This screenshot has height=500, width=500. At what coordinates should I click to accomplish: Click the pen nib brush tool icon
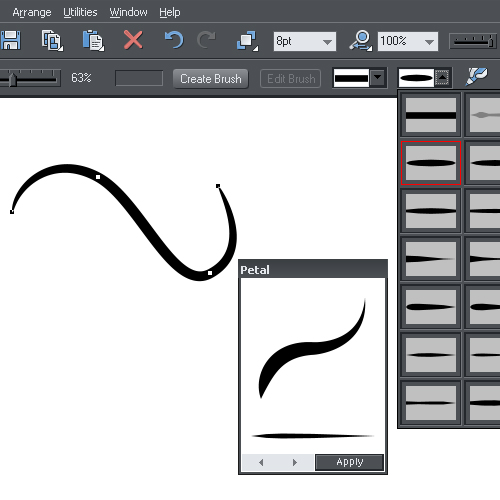point(477,76)
